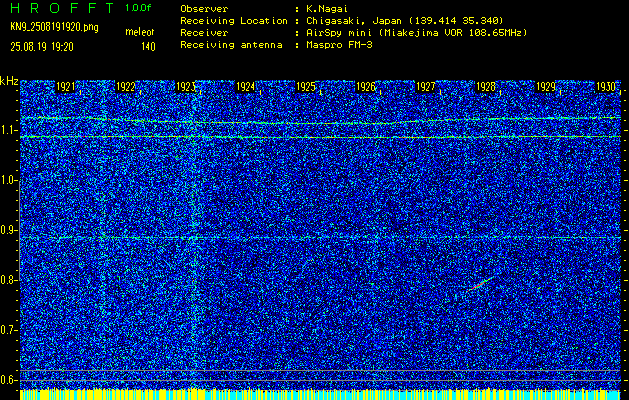
Task: Click the 0.6 kHz axis label
Action: point(8,380)
